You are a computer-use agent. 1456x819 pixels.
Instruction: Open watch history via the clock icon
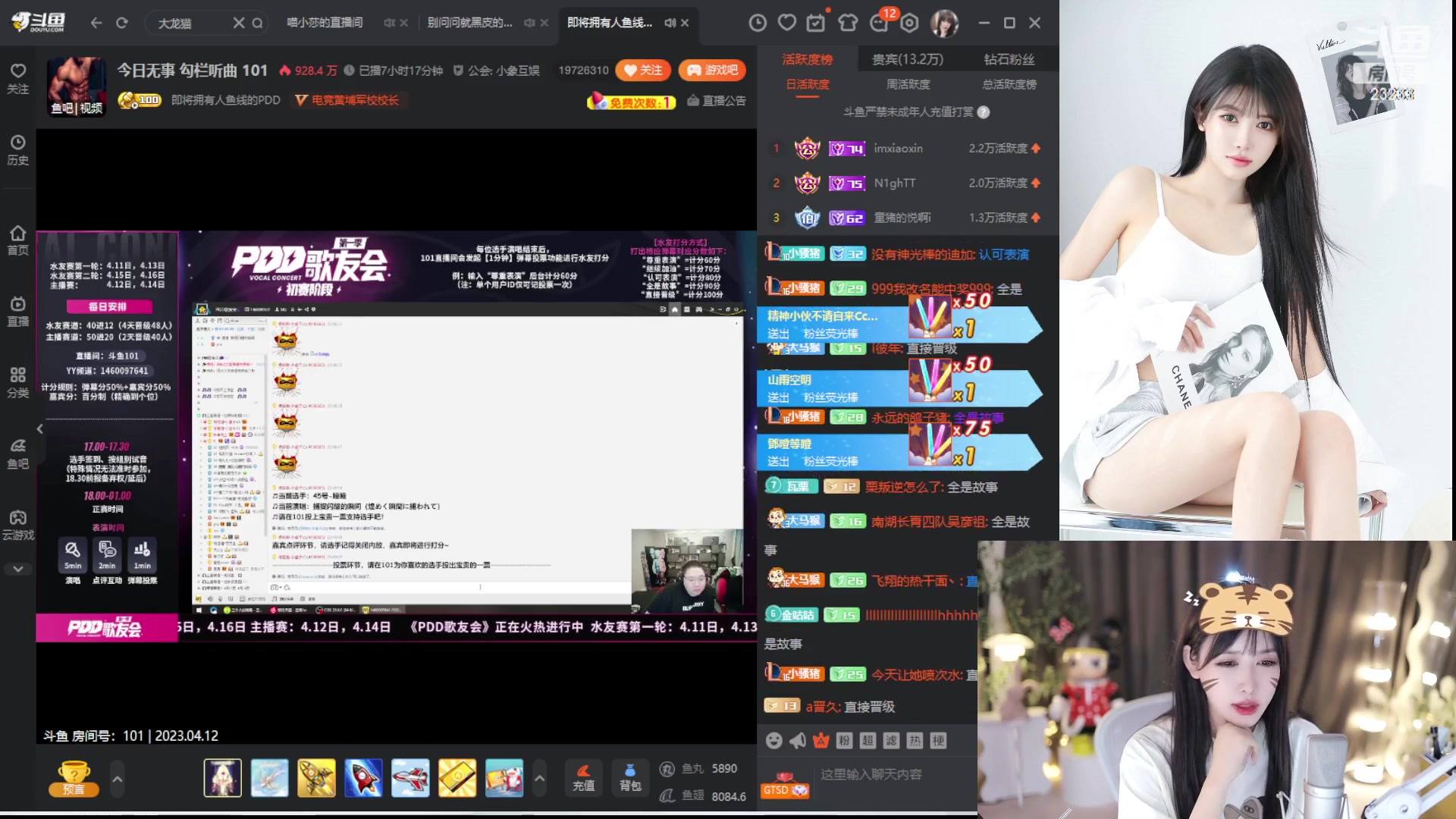pos(758,23)
